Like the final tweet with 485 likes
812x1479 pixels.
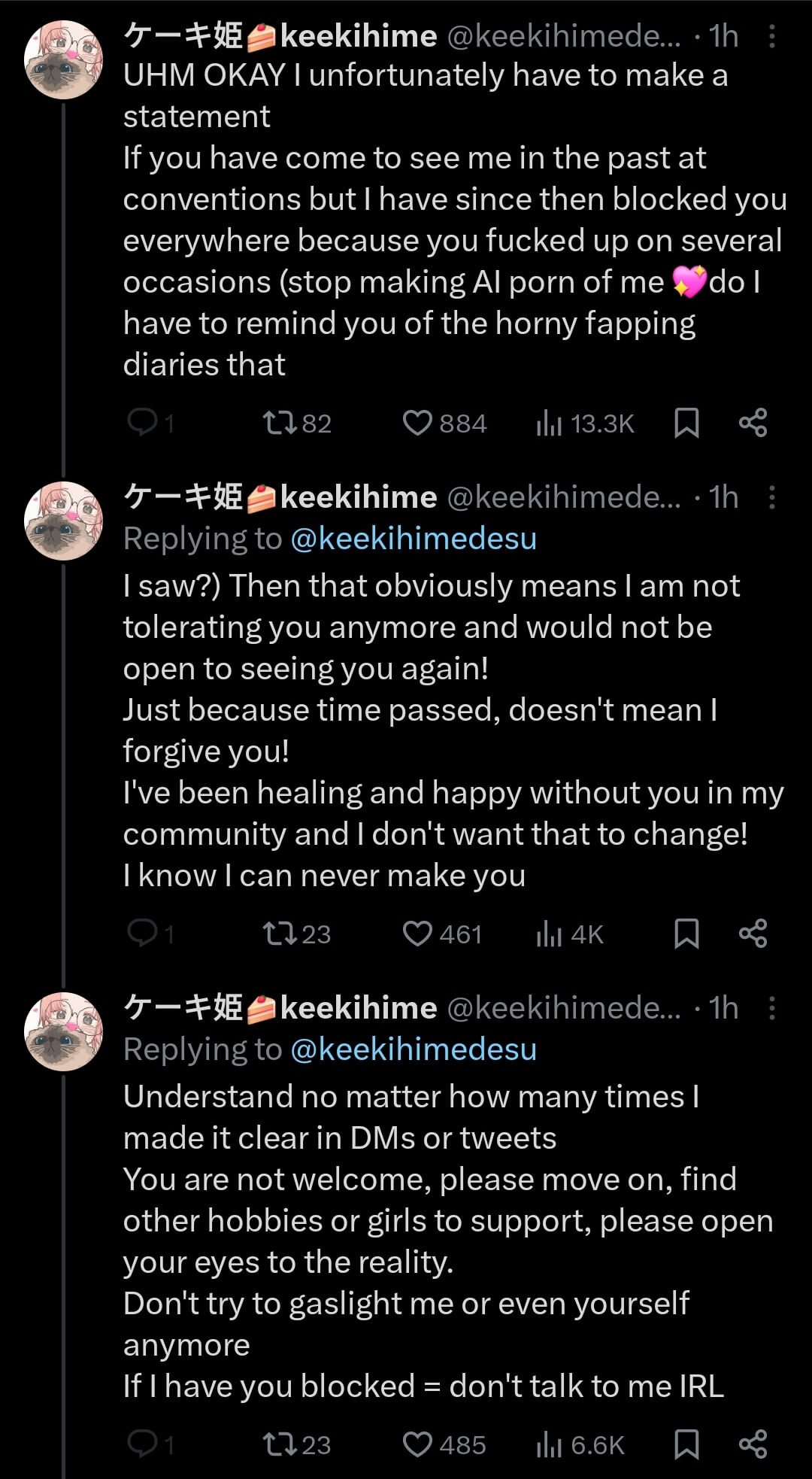[421, 1444]
